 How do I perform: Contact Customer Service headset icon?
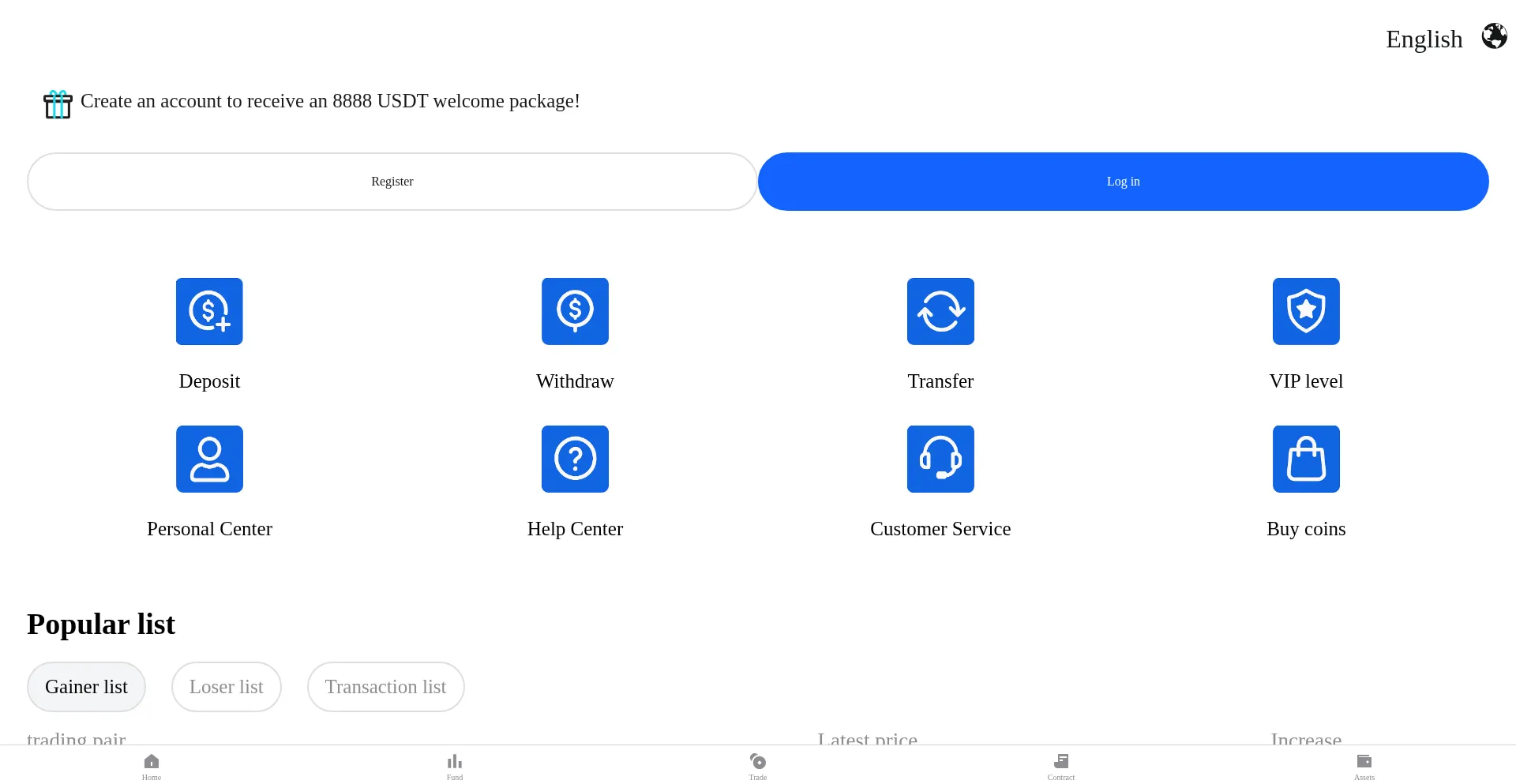[940, 459]
